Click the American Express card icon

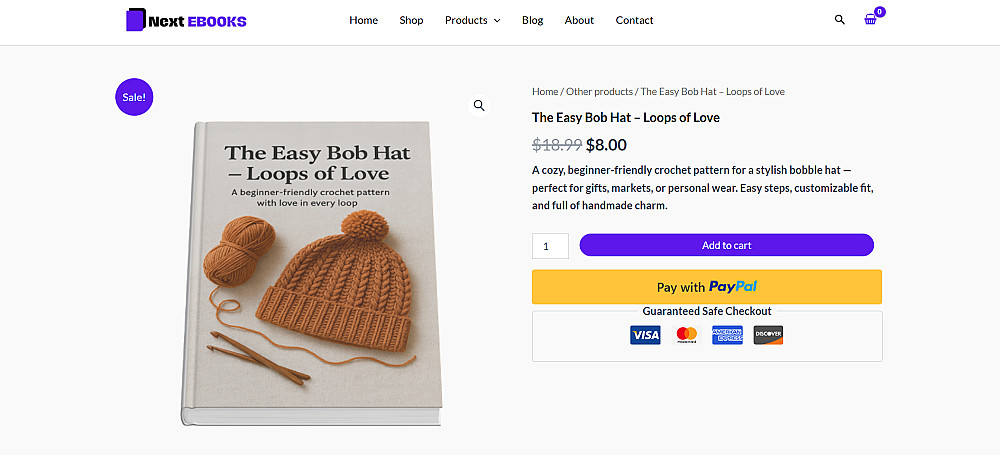727,335
